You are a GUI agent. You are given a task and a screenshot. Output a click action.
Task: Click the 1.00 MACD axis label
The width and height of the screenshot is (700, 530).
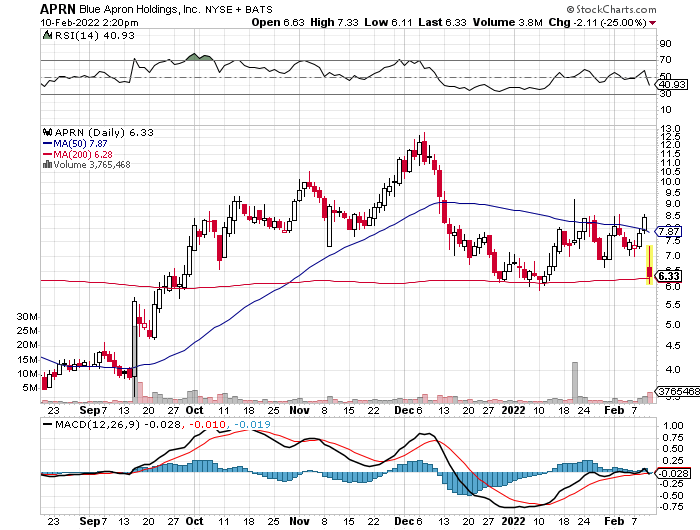coord(673,426)
